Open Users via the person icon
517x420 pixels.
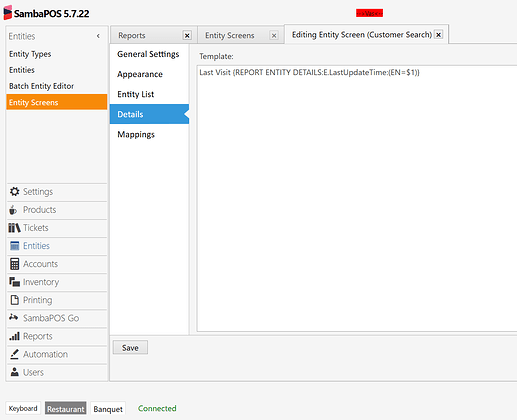(x=15, y=372)
